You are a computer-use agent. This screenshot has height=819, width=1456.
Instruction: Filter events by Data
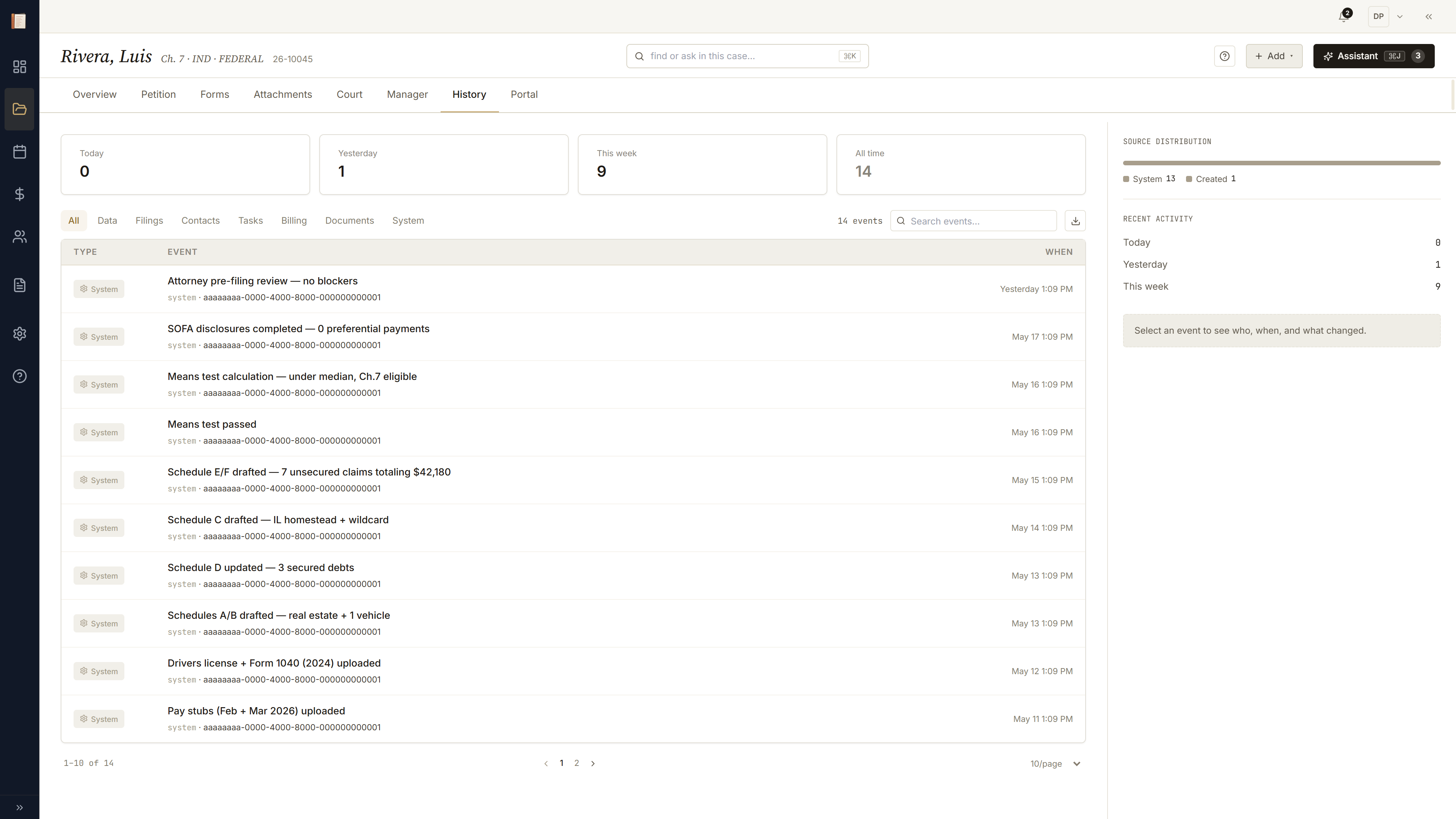pos(107,220)
